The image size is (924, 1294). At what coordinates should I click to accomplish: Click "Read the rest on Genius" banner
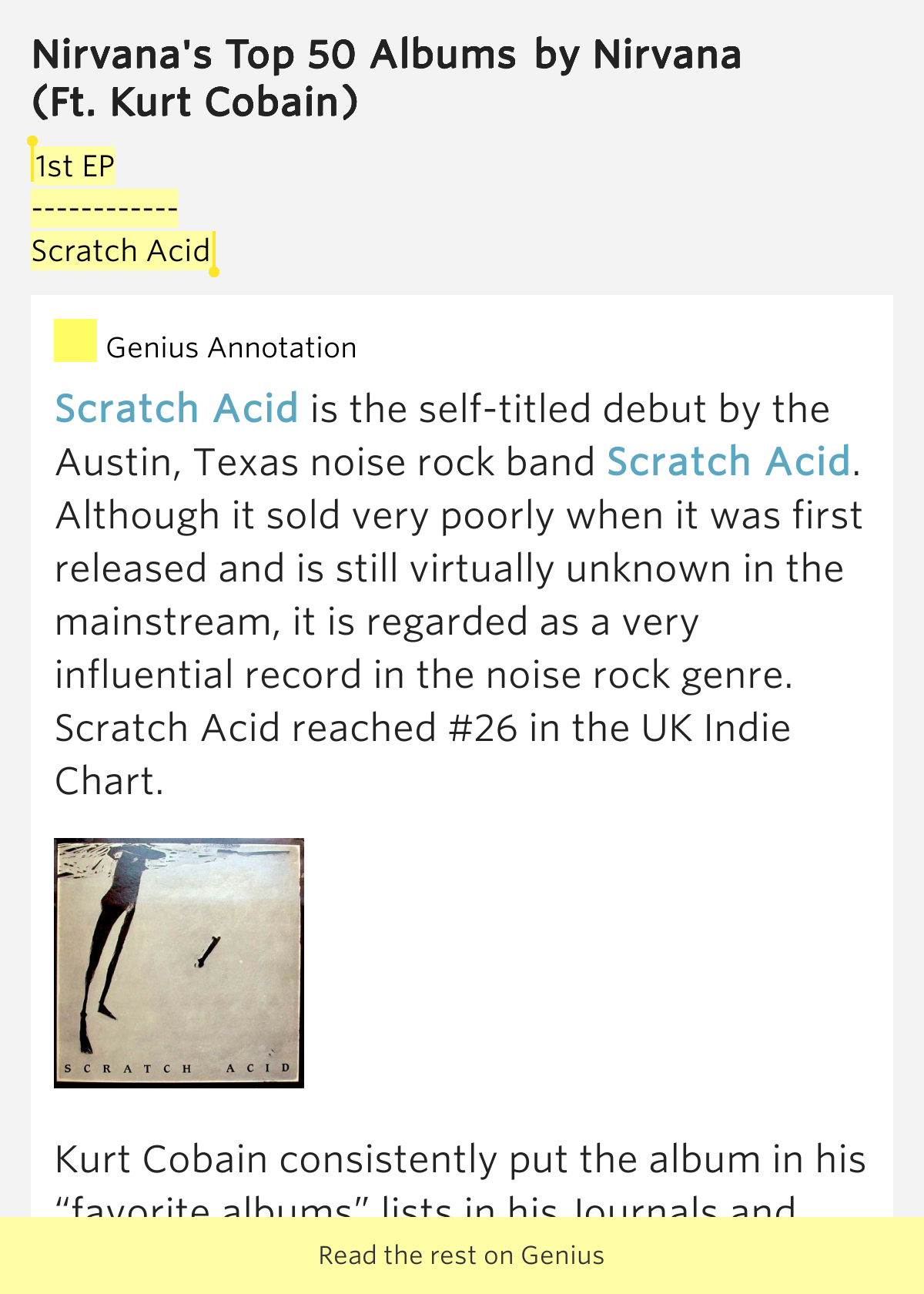pos(462,1254)
